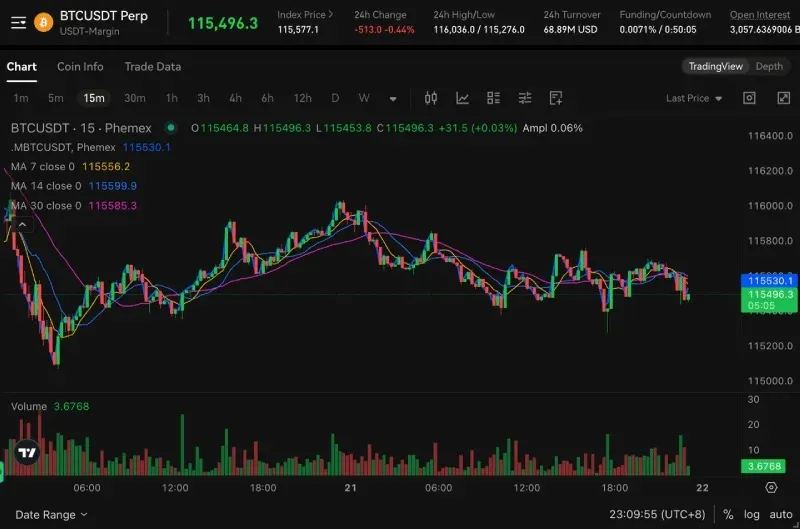
Task: Select the 3h timeframe
Action: click(203, 98)
